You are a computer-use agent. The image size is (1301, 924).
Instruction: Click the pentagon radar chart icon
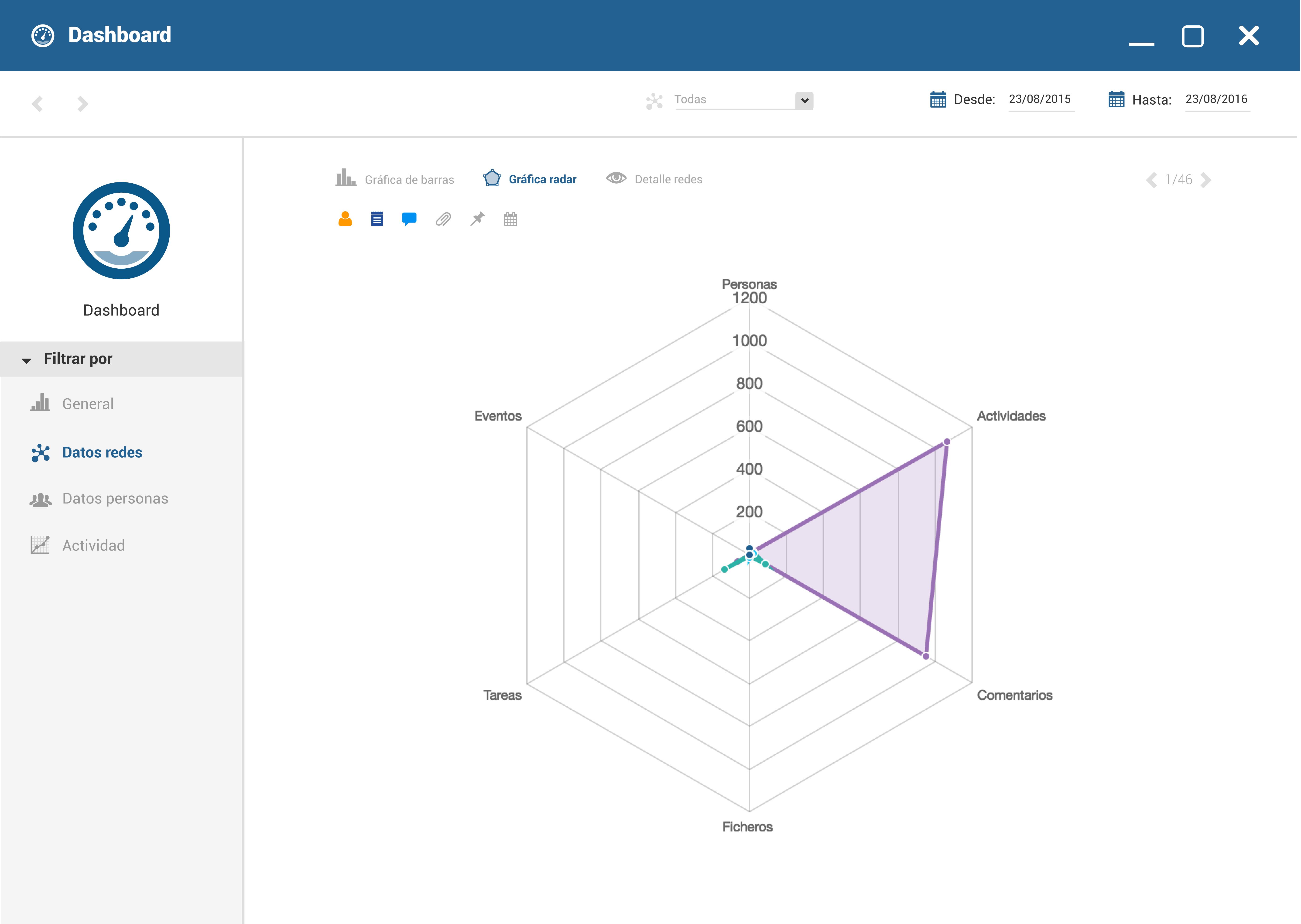492,178
